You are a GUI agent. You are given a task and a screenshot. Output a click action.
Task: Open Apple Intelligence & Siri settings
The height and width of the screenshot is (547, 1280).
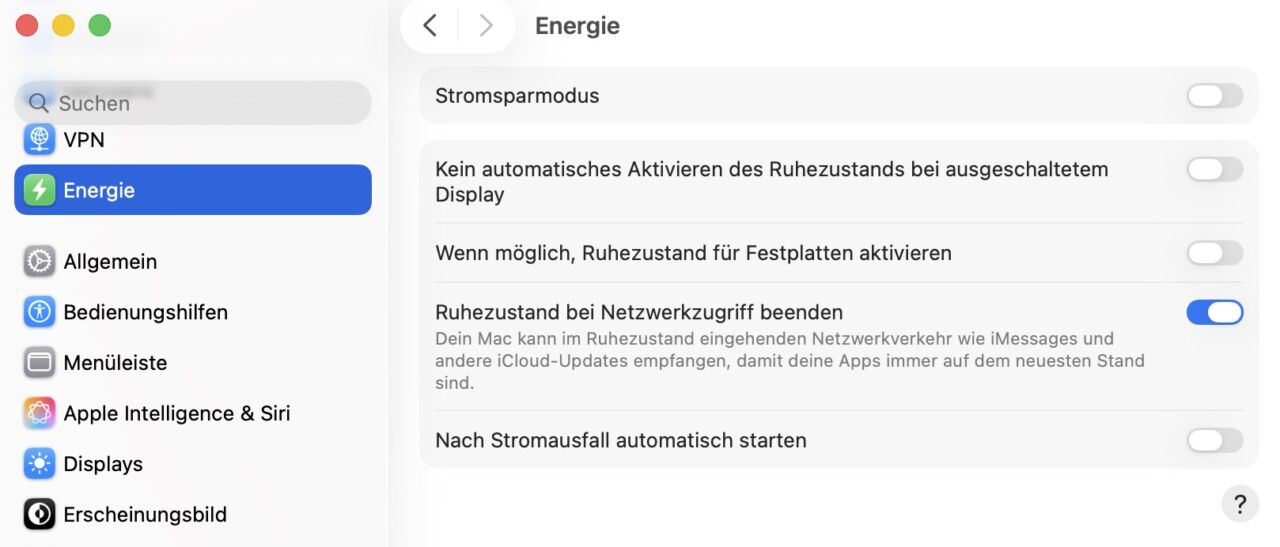coord(176,413)
